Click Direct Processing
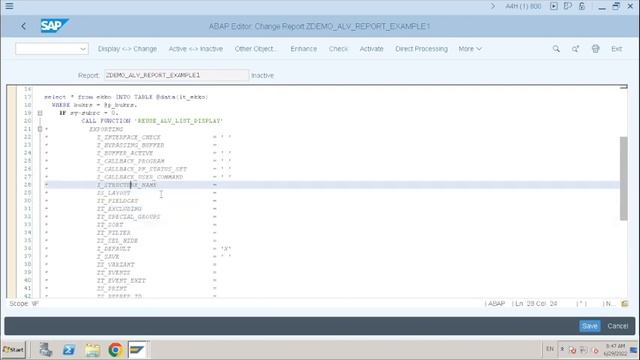 point(421,49)
